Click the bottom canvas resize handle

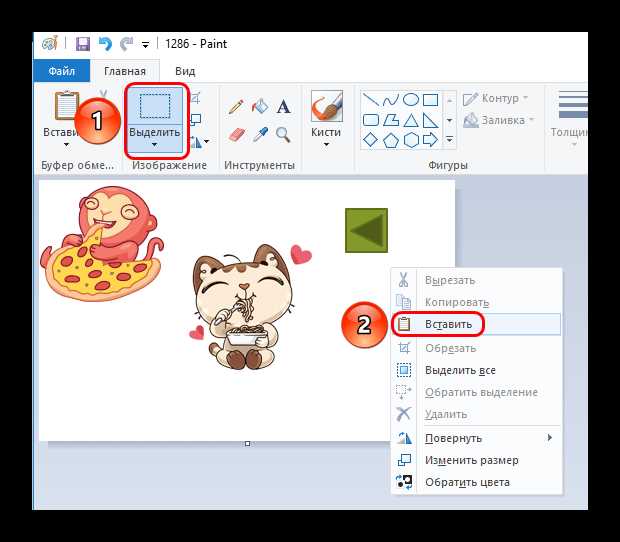(248, 444)
